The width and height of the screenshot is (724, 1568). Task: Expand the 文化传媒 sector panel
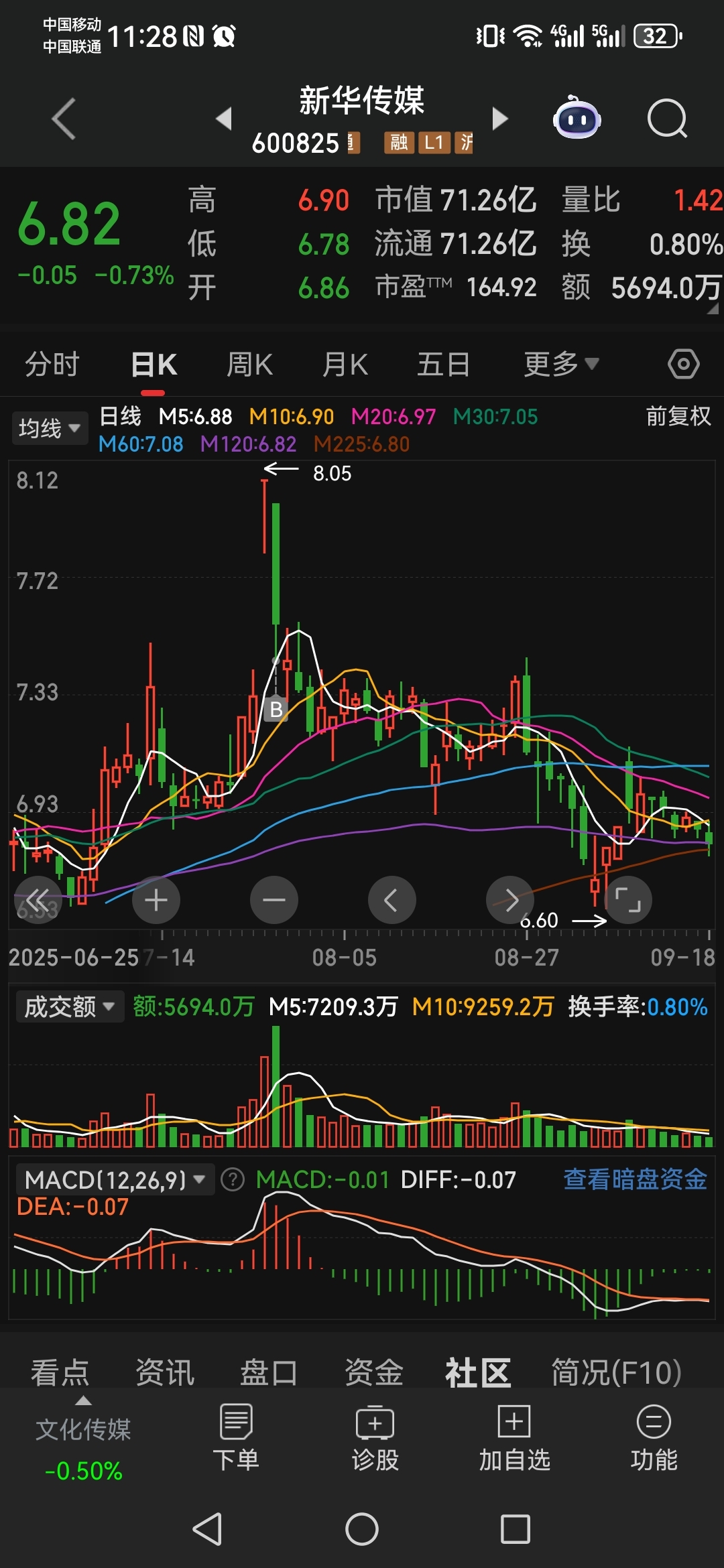pos(83,1429)
